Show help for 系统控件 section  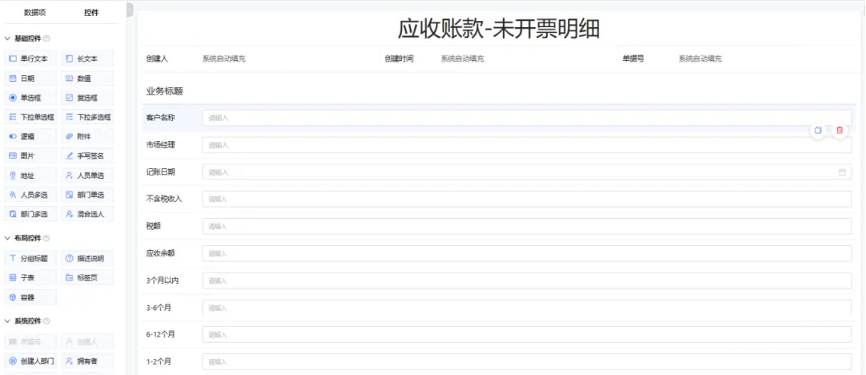46,321
